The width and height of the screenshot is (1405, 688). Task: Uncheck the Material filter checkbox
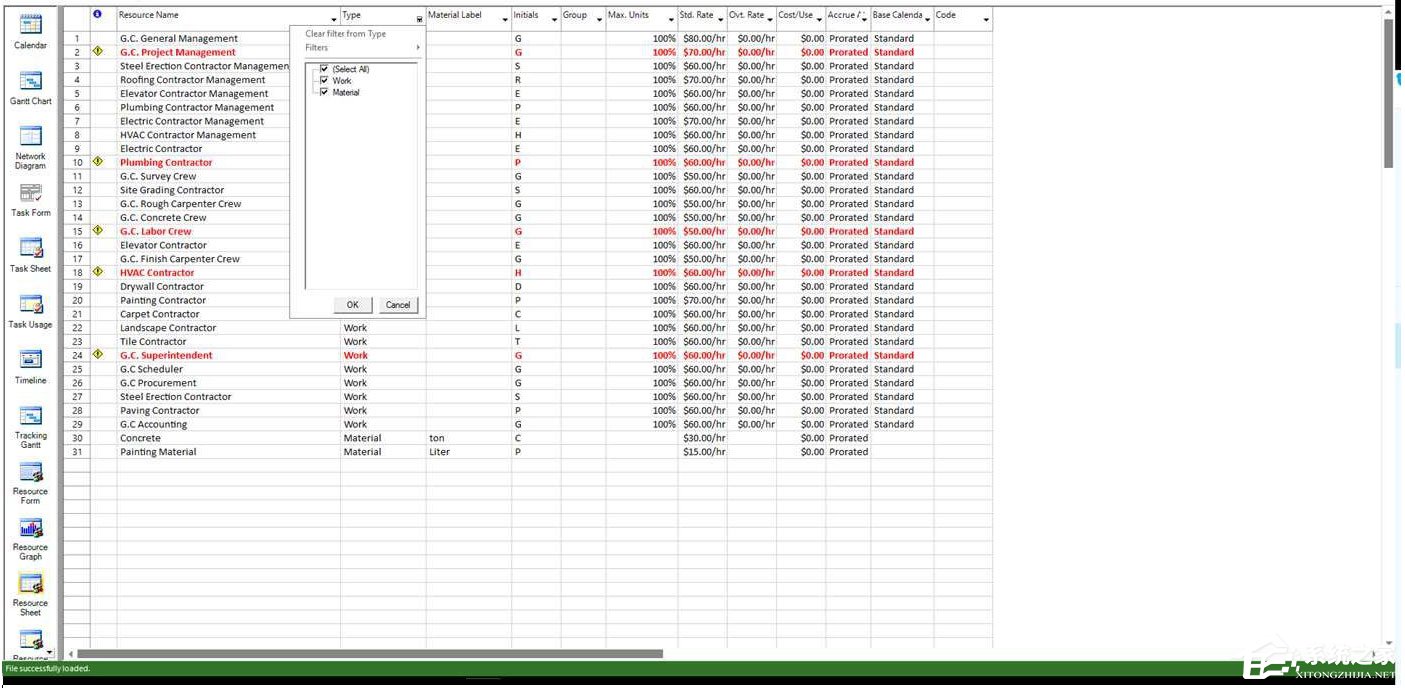[324, 93]
